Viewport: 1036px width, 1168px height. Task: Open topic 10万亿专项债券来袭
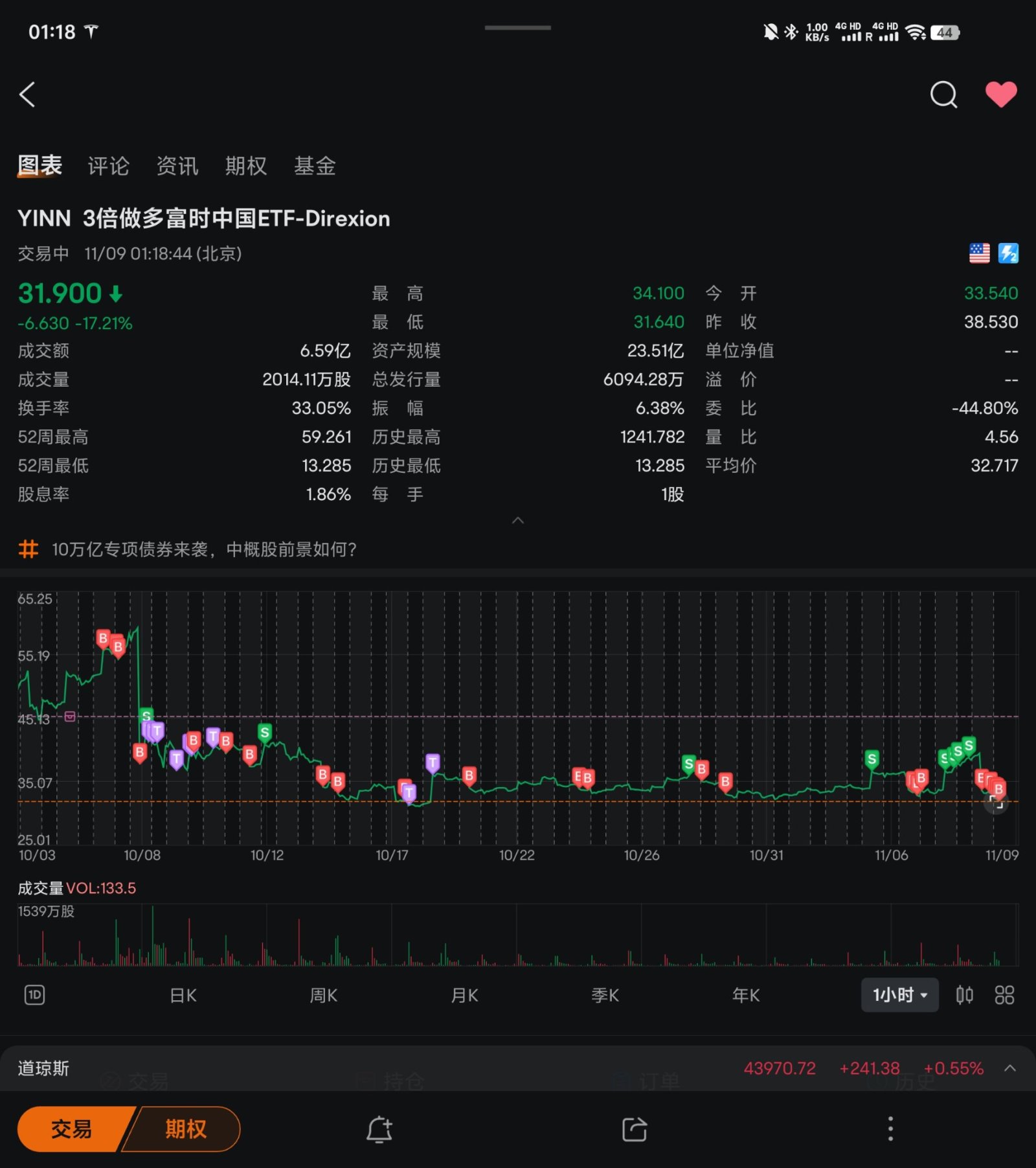tap(204, 549)
